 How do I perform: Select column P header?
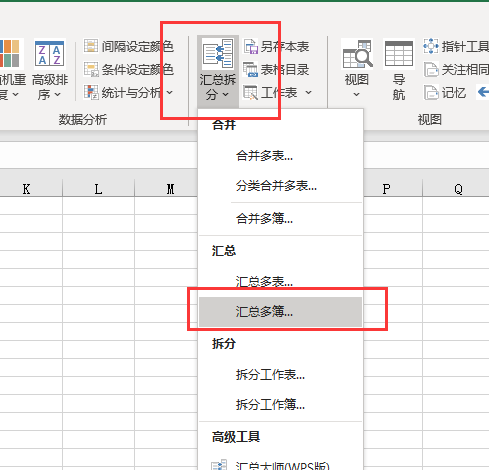[386, 189]
